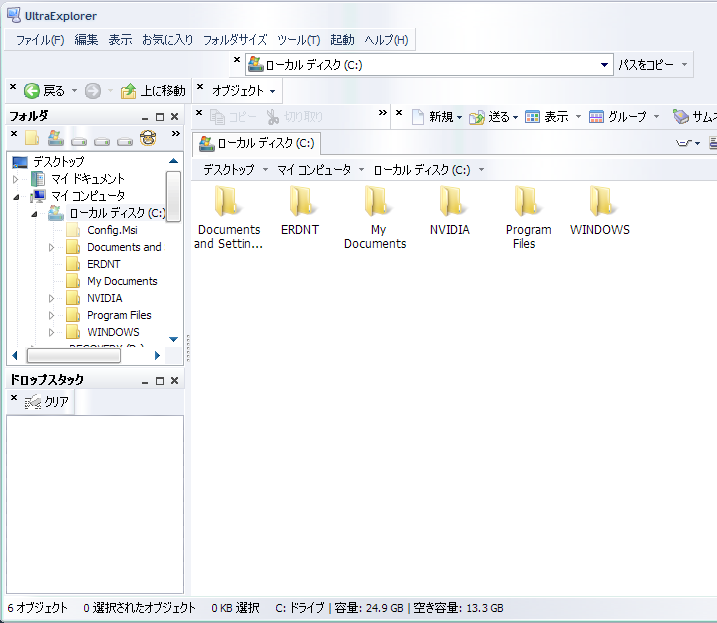This screenshot has width=717, height=623.
Task: Select the ERDNT folder icon in the file pane
Action: 301,201
